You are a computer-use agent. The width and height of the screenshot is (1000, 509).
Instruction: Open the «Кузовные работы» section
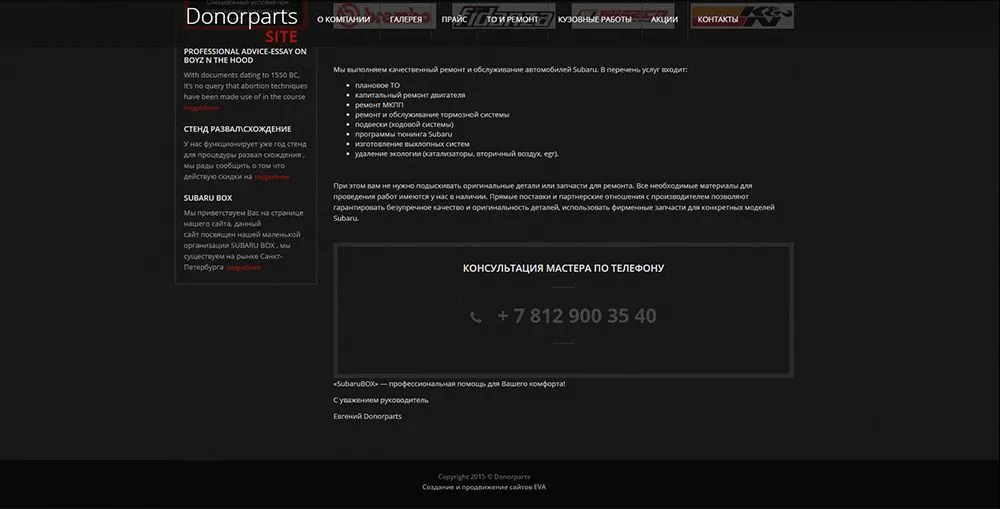[594, 19]
